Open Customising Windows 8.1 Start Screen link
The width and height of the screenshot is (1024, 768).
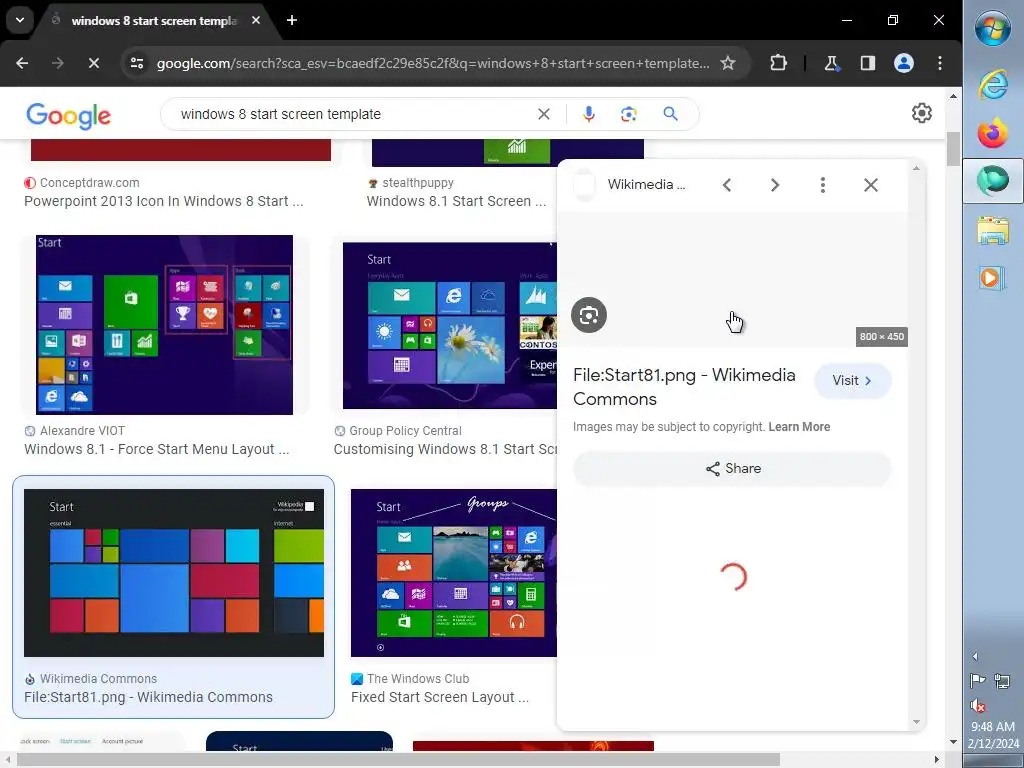coord(445,449)
